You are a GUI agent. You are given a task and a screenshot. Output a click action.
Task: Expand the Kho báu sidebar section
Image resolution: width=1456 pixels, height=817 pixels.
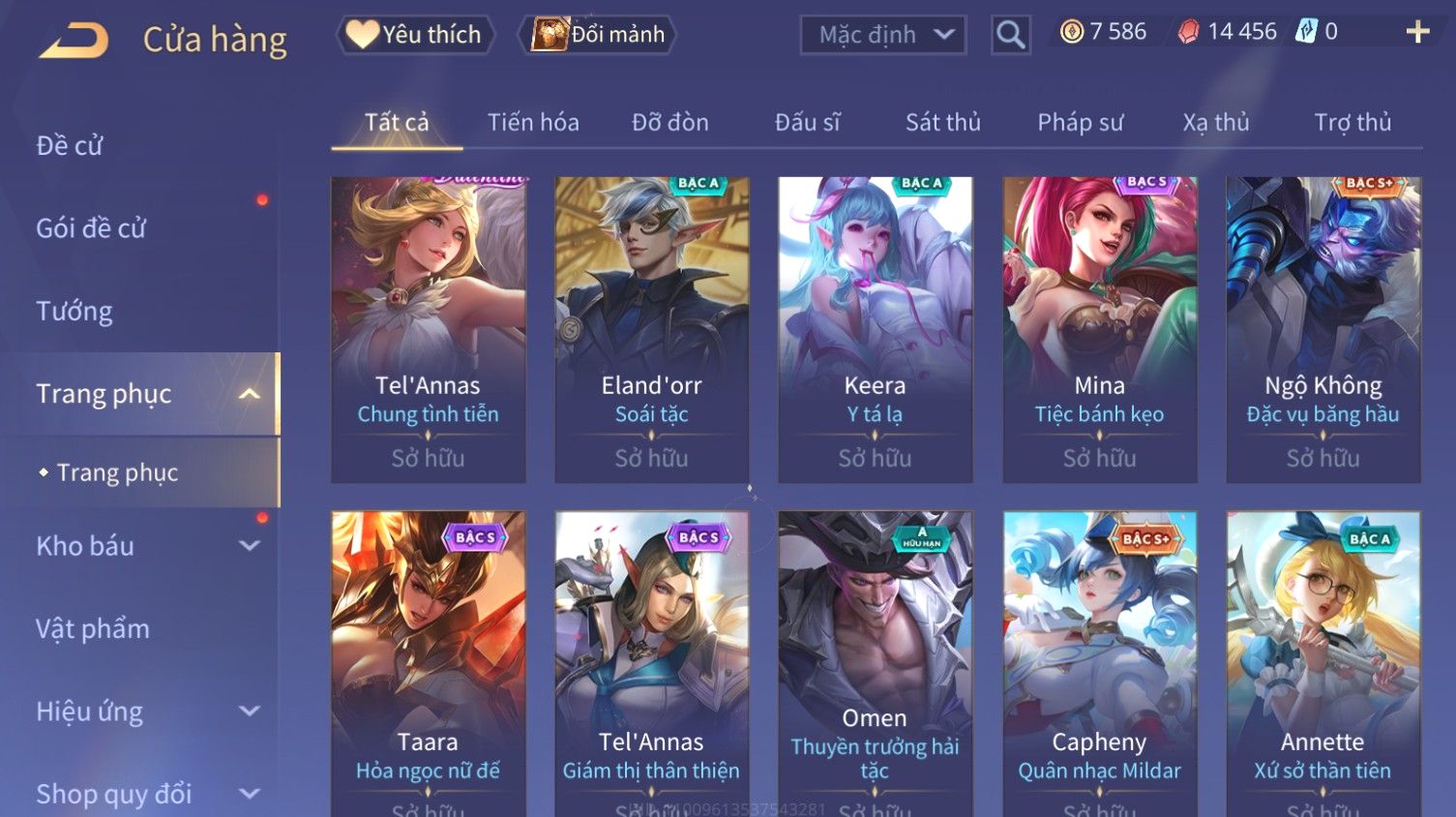(250, 546)
